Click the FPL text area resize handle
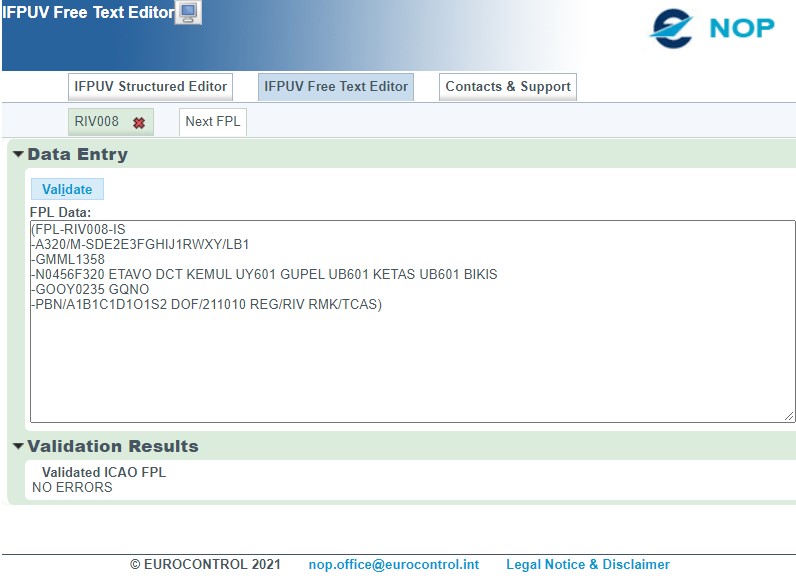The image size is (796, 587). (x=789, y=416)
